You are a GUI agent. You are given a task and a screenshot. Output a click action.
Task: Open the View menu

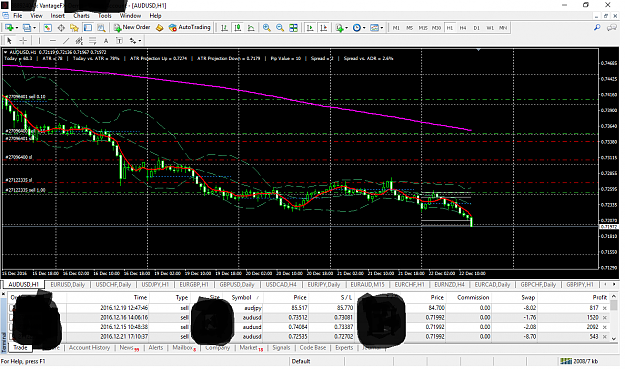tap(36, 16)
